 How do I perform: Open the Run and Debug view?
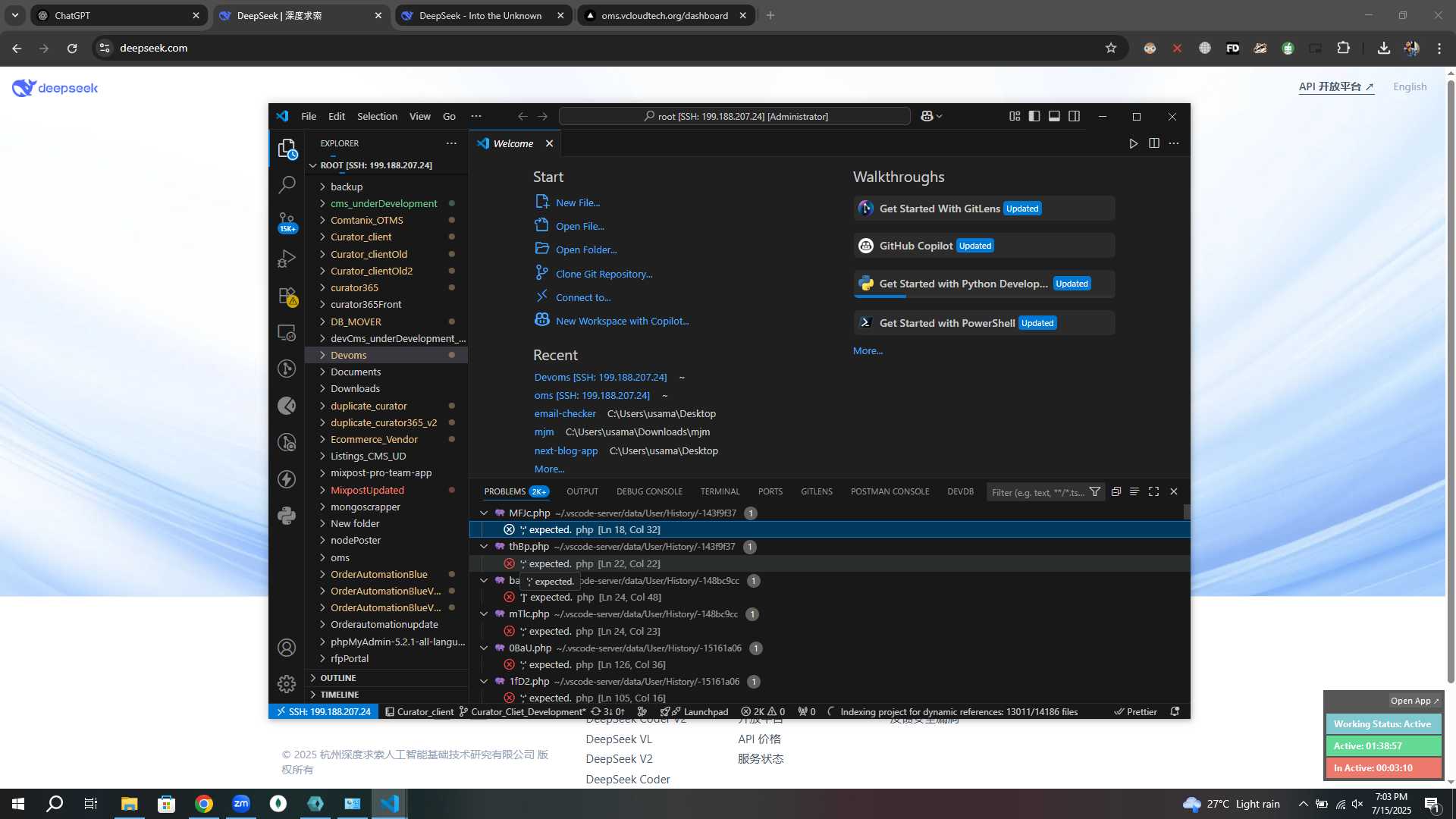click(x=287, y=259)
